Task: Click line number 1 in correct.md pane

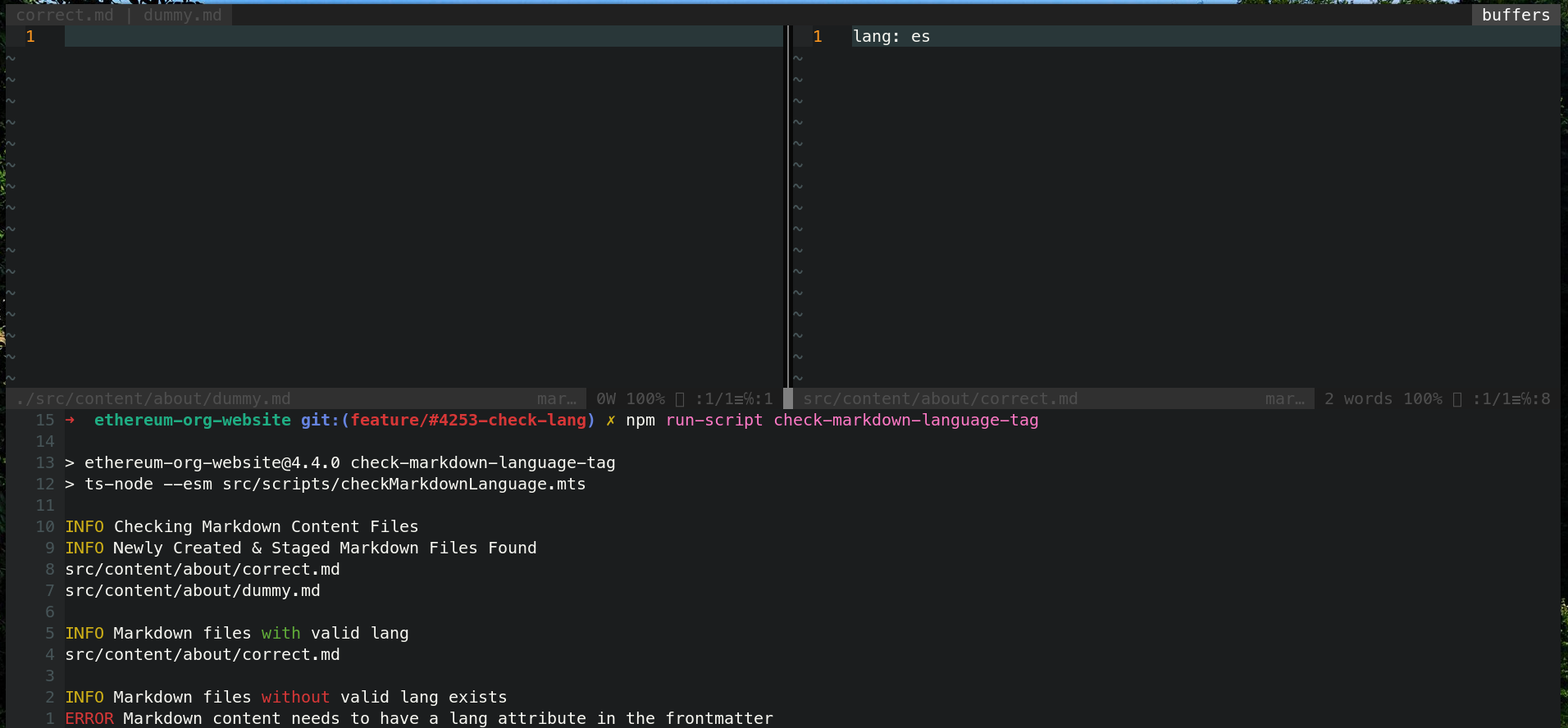Action: coord(818,36)
